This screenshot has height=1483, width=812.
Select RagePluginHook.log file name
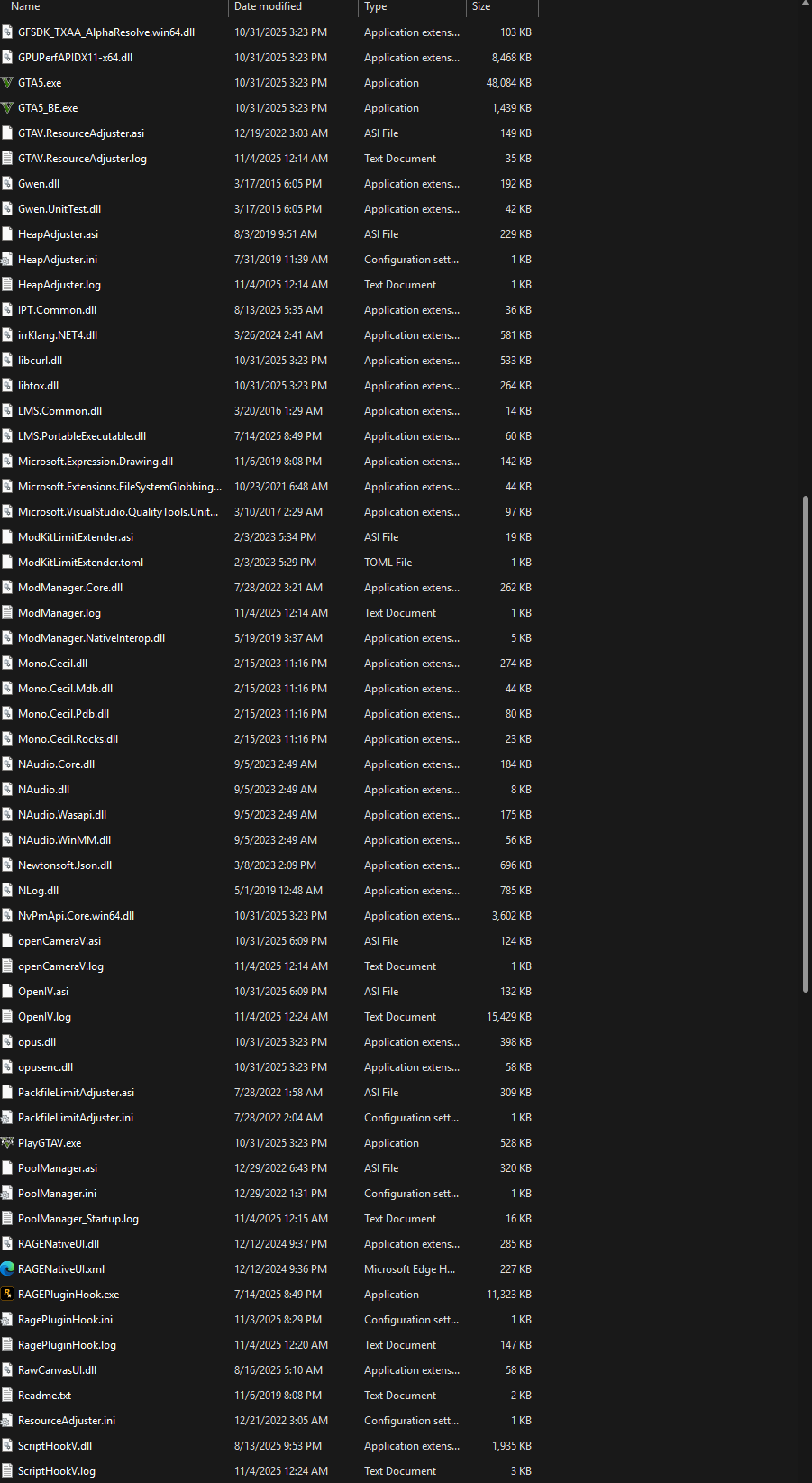(68, 1345)
